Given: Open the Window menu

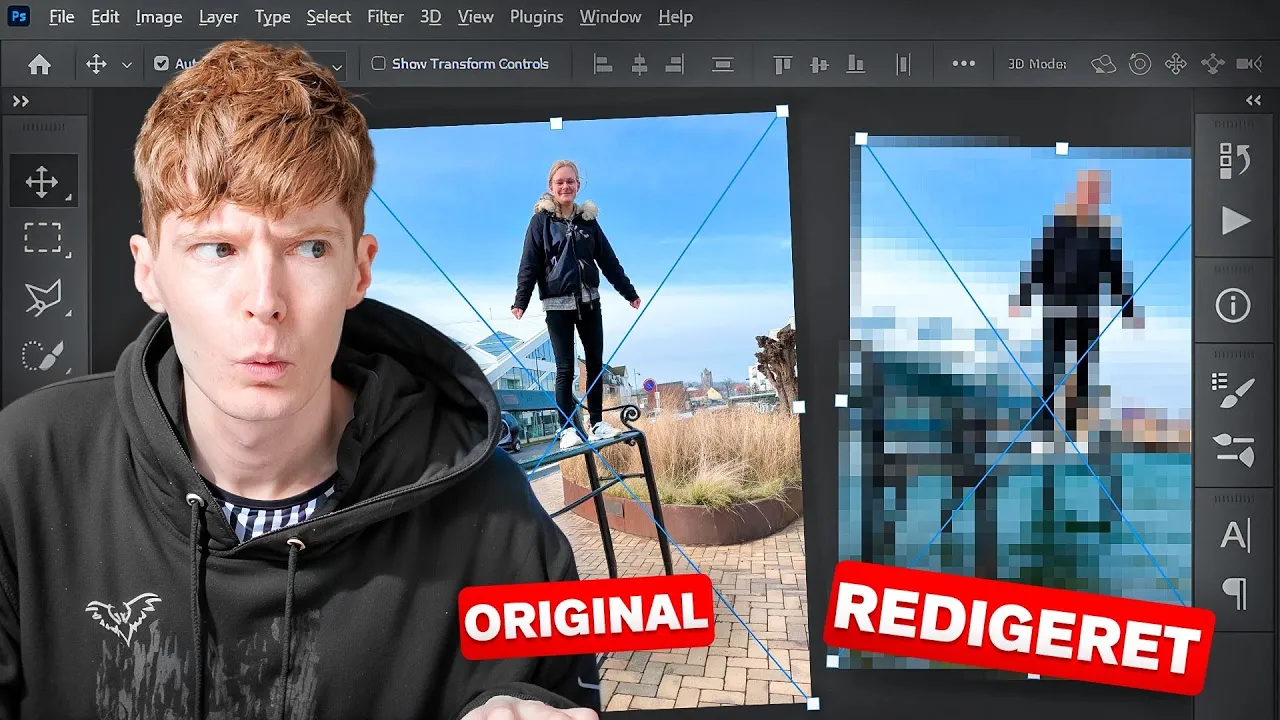Looking at the screenshot, I should pos(610,17).
